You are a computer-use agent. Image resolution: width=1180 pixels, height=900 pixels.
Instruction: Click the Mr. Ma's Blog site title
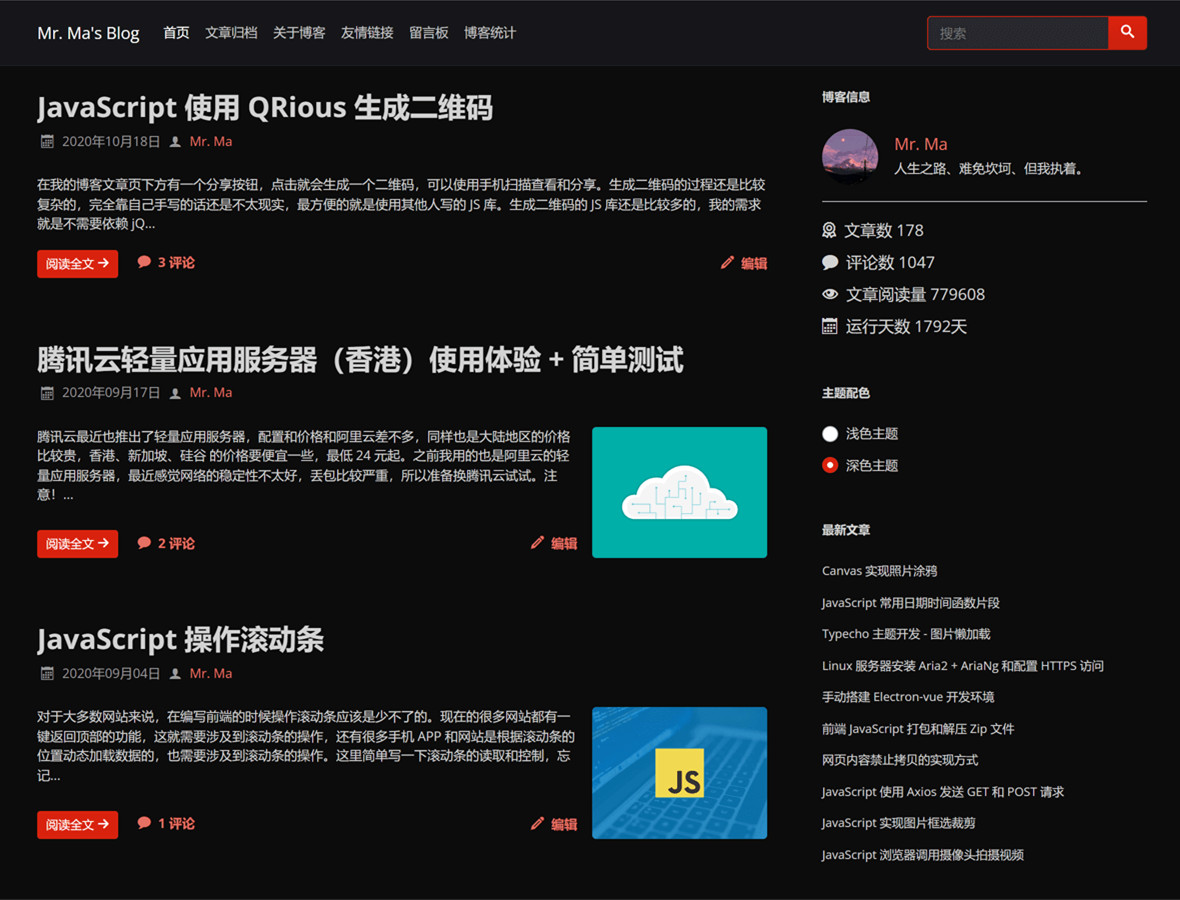[x=88, y=33]
